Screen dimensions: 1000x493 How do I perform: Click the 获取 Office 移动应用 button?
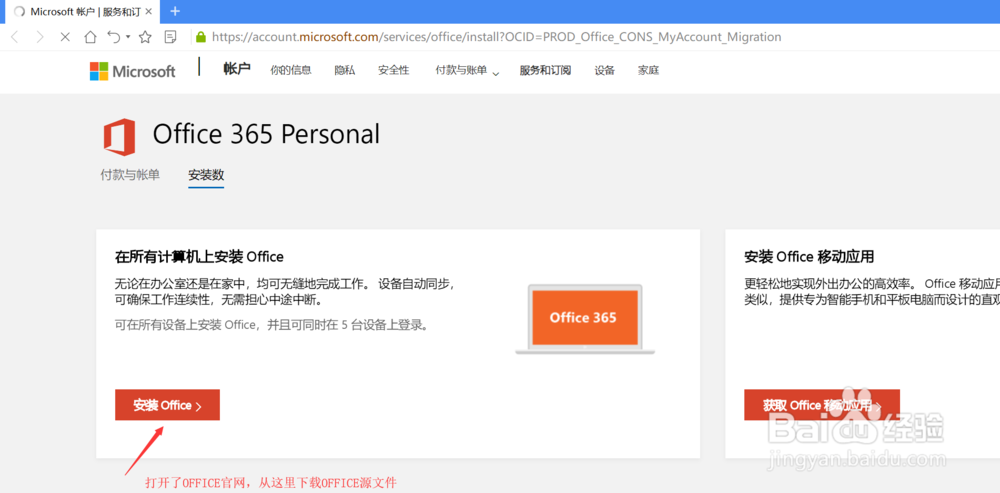coord(821,405)
